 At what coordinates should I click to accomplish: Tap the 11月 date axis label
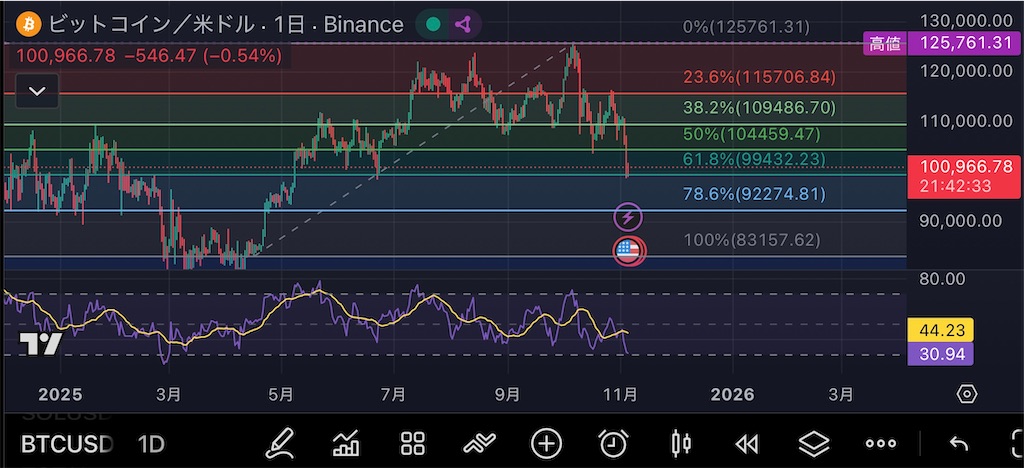point(621,394)
